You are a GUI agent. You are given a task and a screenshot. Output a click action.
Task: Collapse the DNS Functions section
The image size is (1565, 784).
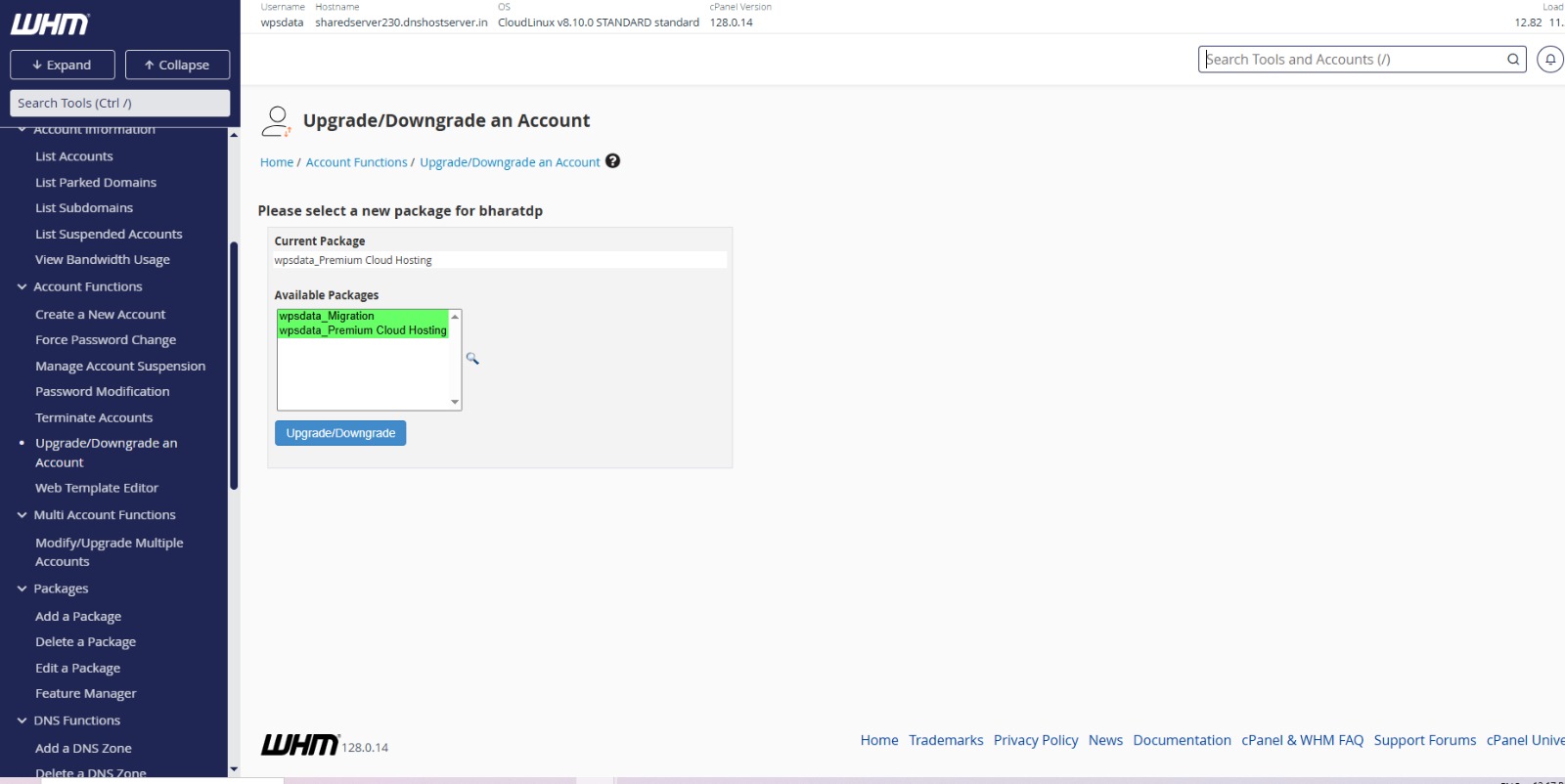(22, 720)
